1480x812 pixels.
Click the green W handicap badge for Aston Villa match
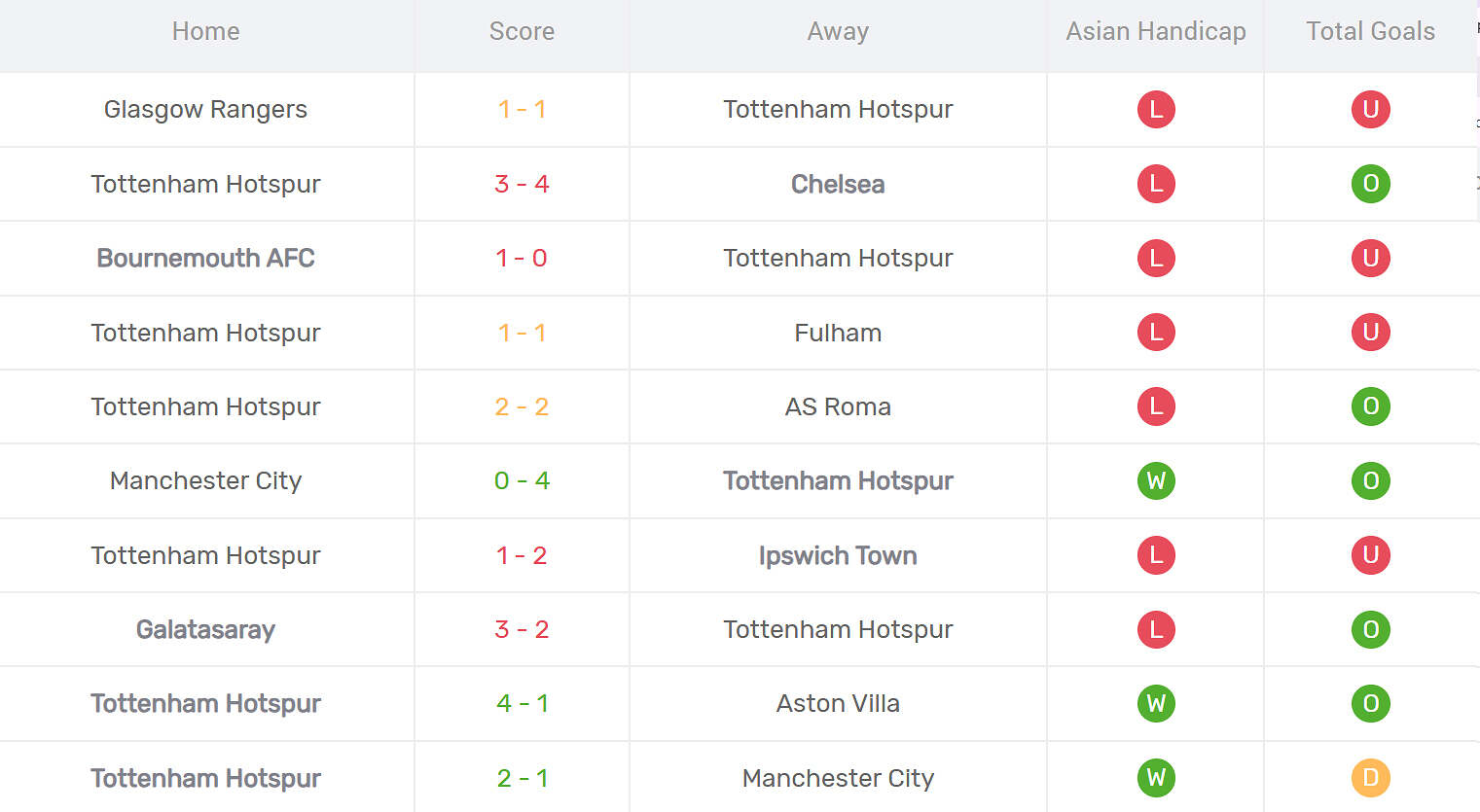coord(1155,703)
